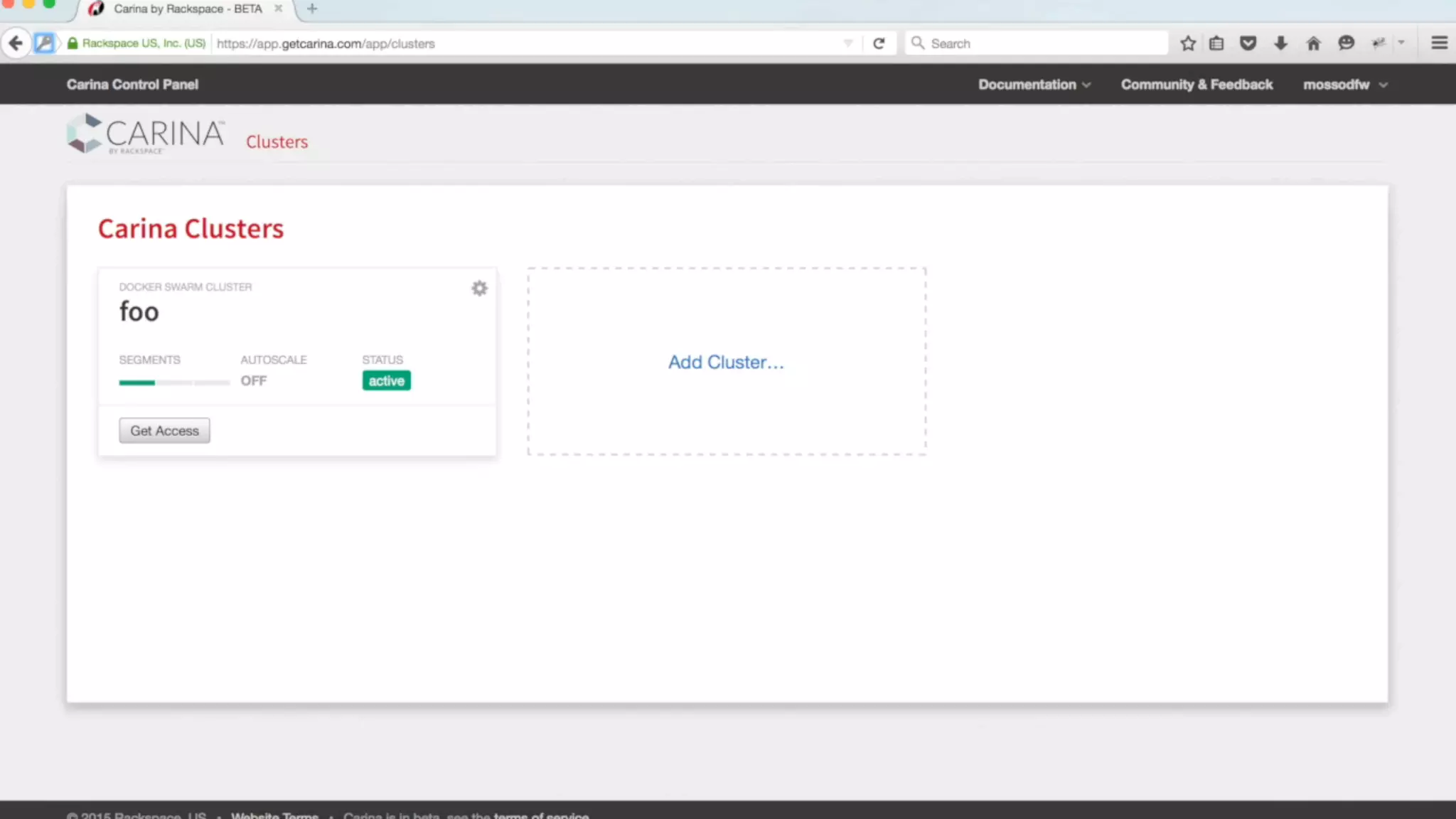Close the Carina by Rackspace tab
The width and height of the screenshot is (1456, 819).
pyautogui.click(x=278, y=9)
